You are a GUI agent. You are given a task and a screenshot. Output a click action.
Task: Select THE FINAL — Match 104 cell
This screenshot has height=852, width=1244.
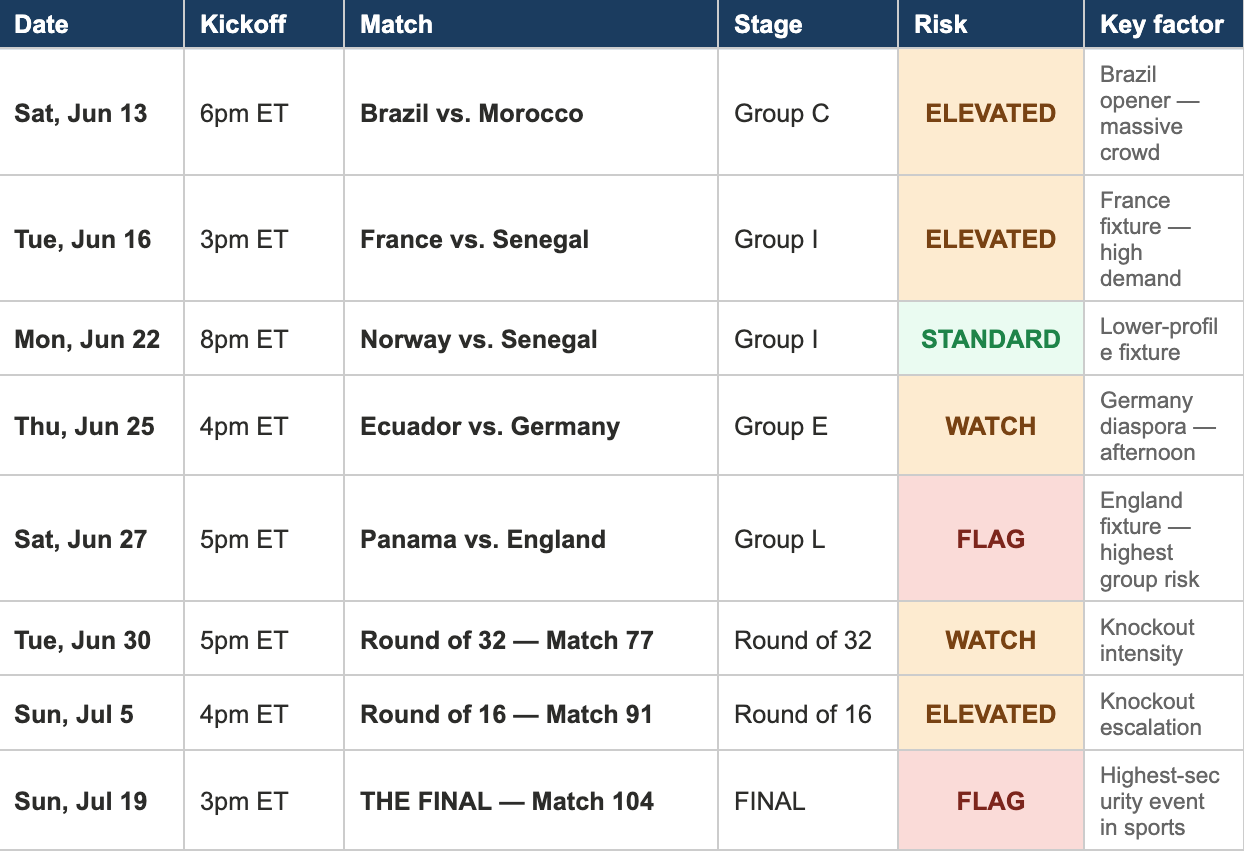[531, 801]
